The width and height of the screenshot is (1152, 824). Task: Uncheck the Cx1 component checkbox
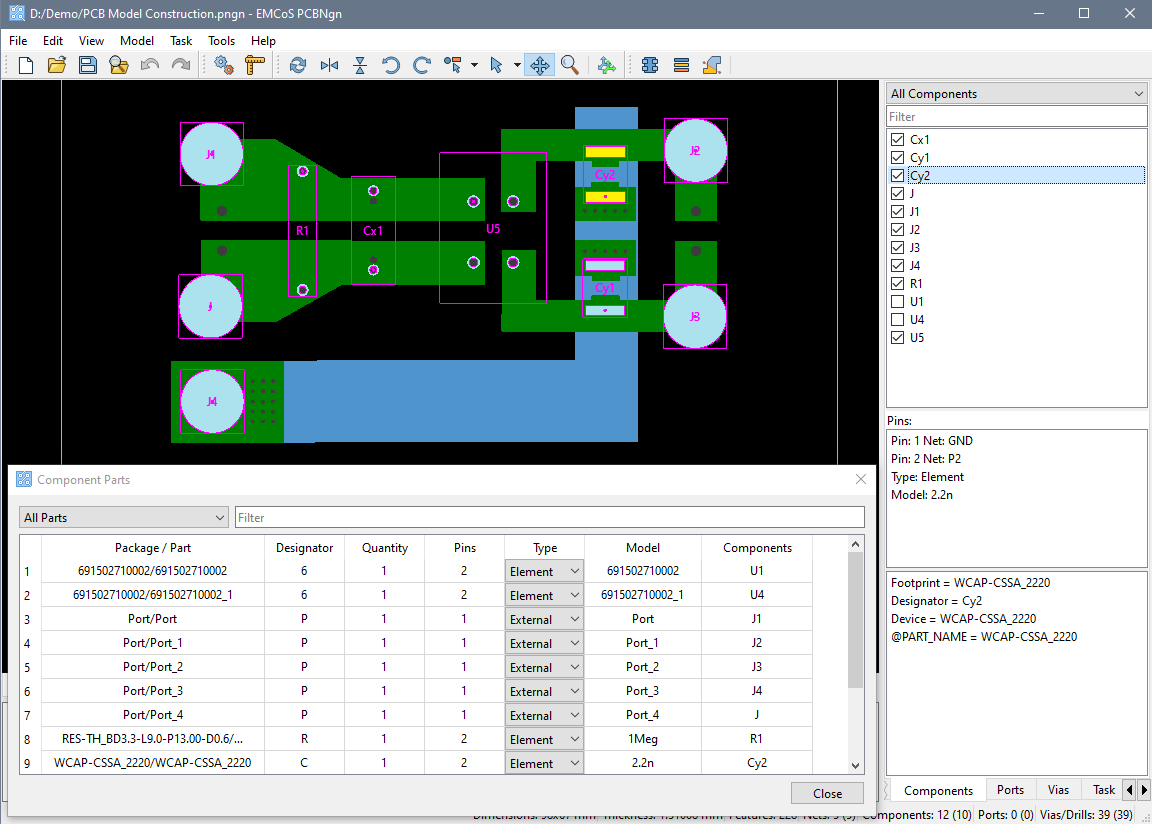897,140
